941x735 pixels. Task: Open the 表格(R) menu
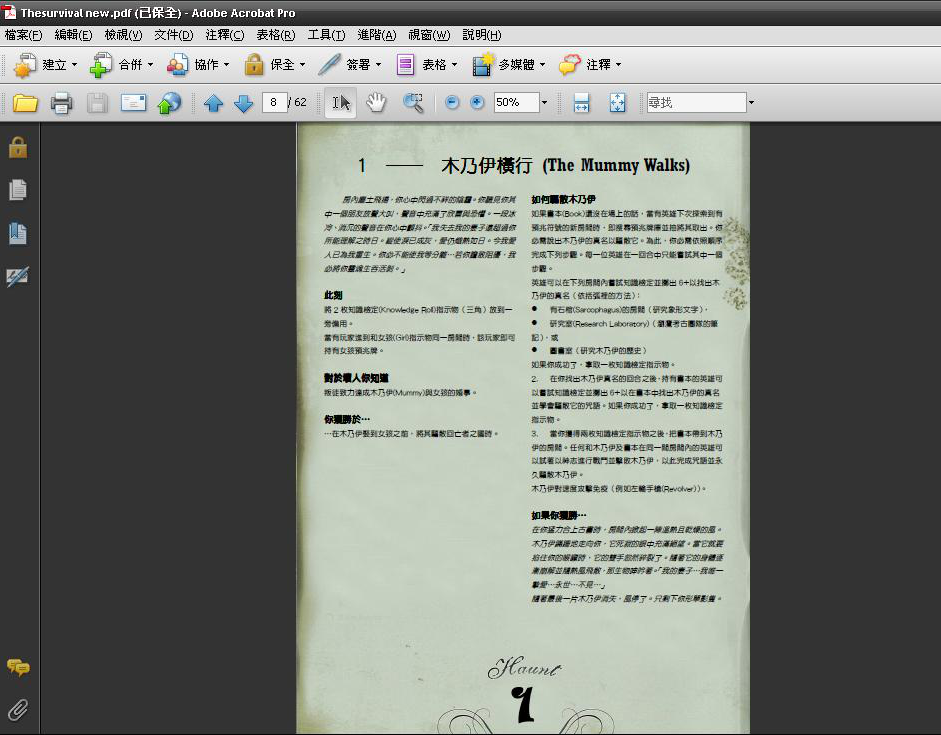point(275,35)
